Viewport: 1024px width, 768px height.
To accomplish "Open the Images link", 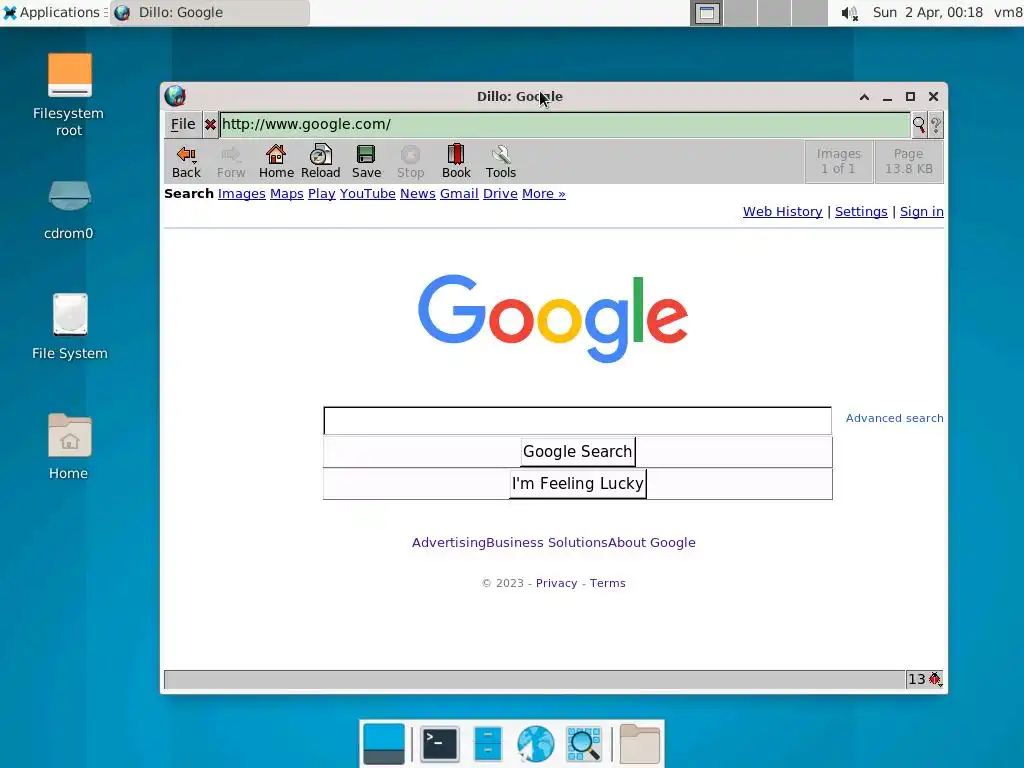I will (x=242, y=193).
